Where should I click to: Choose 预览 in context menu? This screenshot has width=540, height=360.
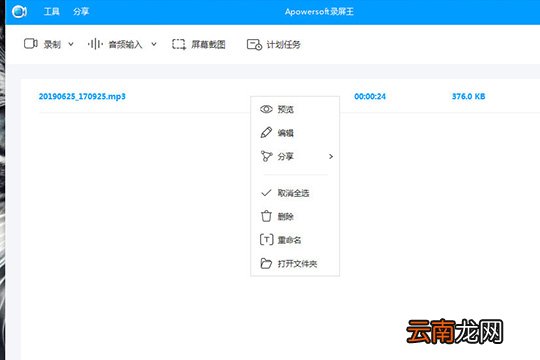[x=285, y=110]
